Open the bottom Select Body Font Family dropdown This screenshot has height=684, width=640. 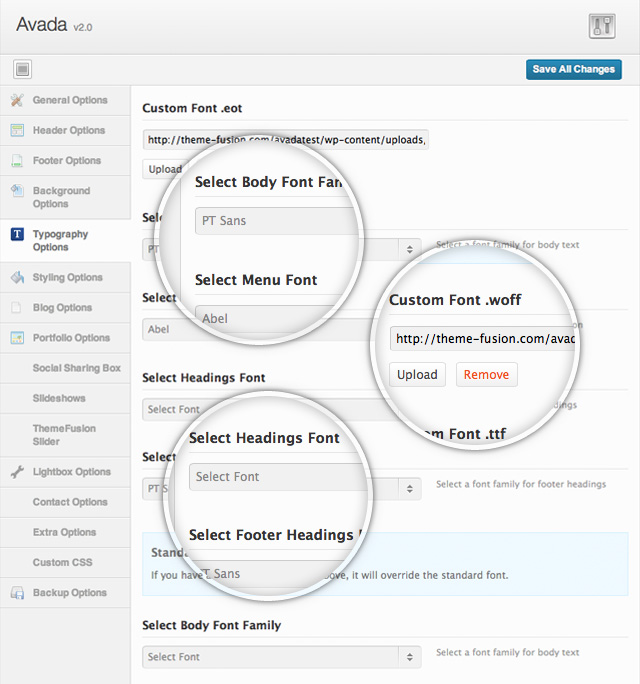[281, 657]
